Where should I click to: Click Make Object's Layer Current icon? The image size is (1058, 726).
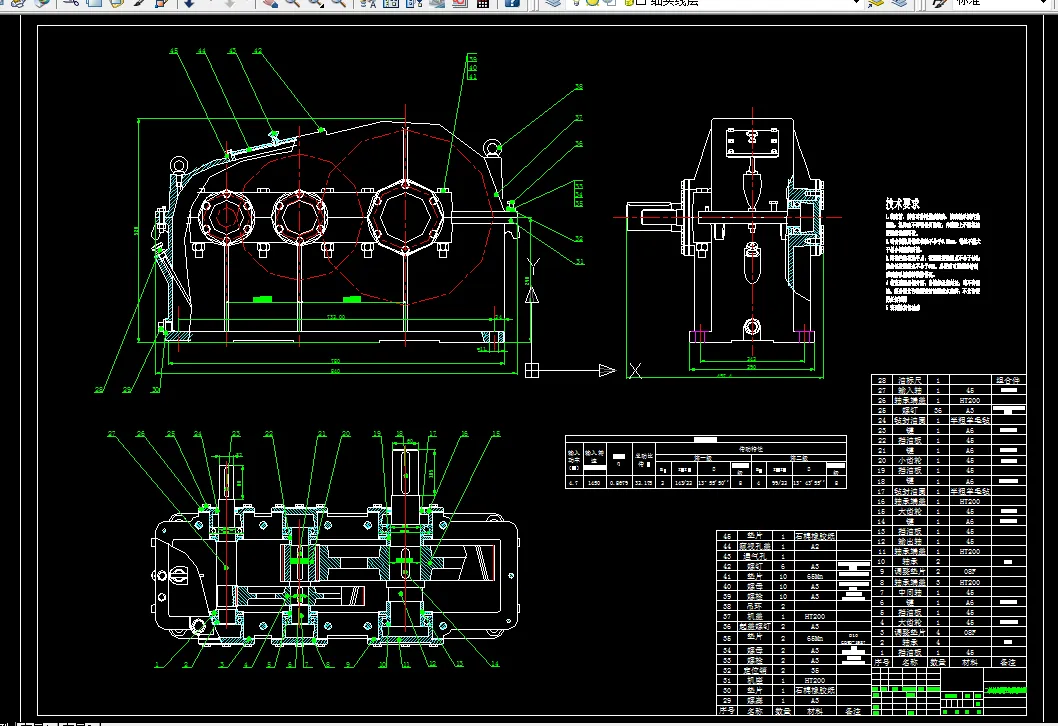pos(875,3)
